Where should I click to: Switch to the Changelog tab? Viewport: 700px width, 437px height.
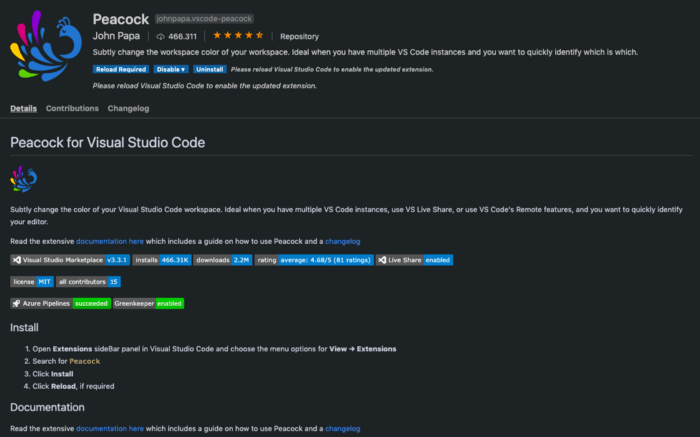tap(129, 108)
